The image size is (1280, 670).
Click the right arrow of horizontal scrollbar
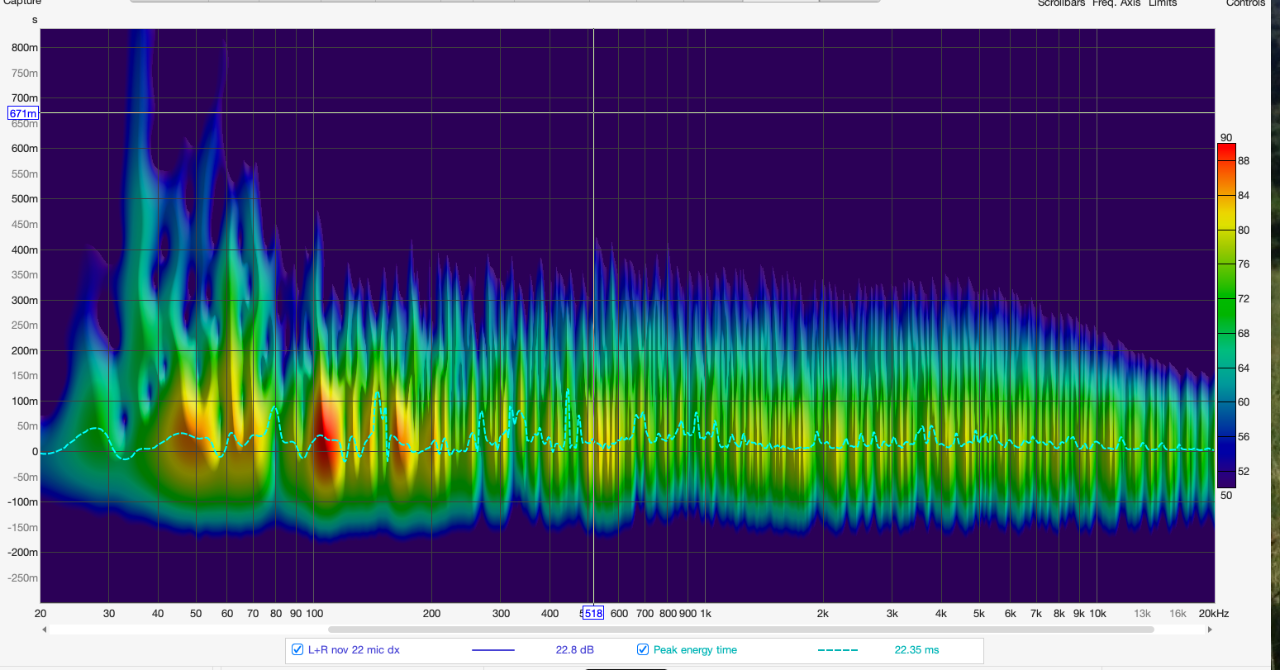[1211, 630]
